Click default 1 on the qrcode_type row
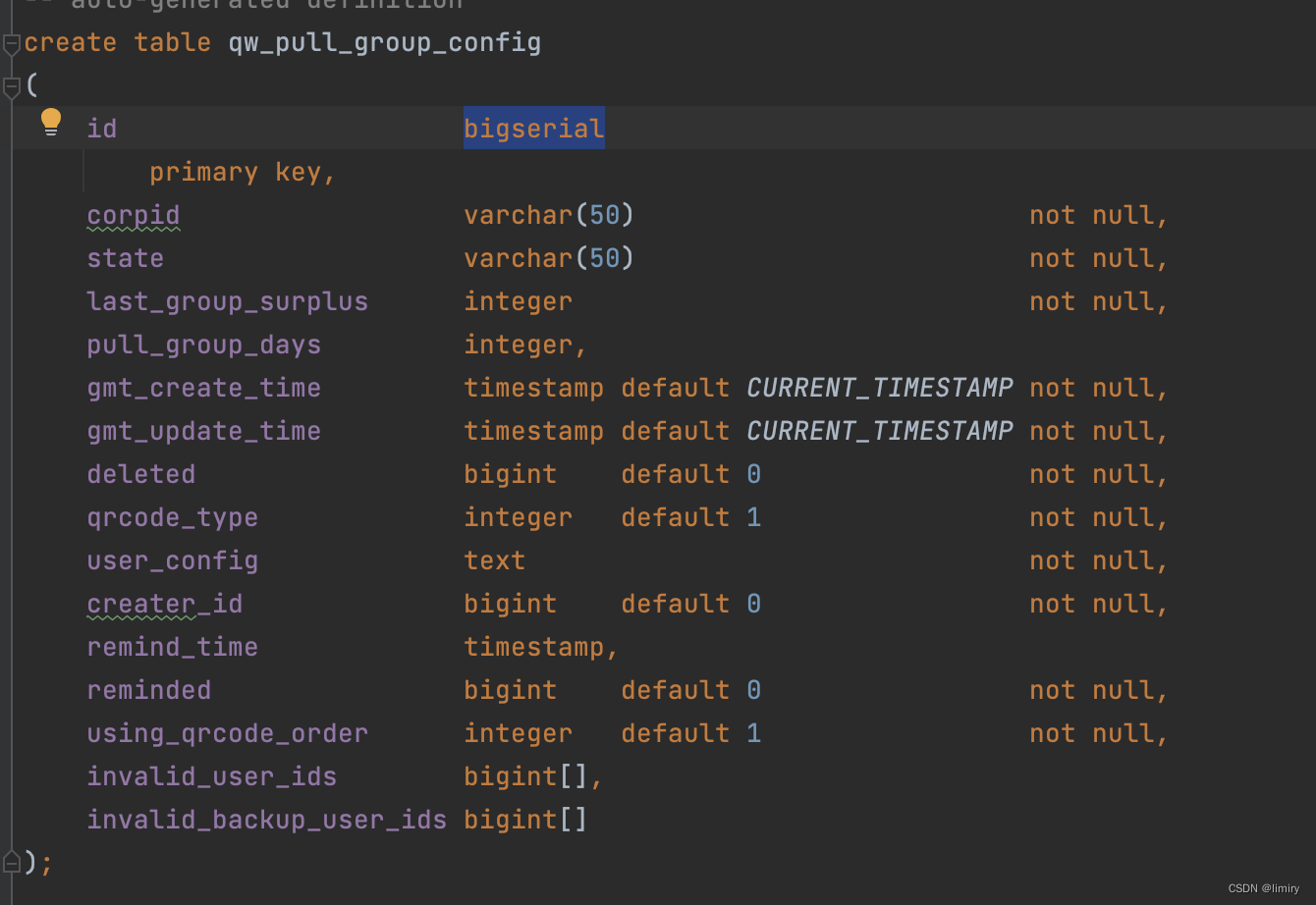 [x=691, y=517]
